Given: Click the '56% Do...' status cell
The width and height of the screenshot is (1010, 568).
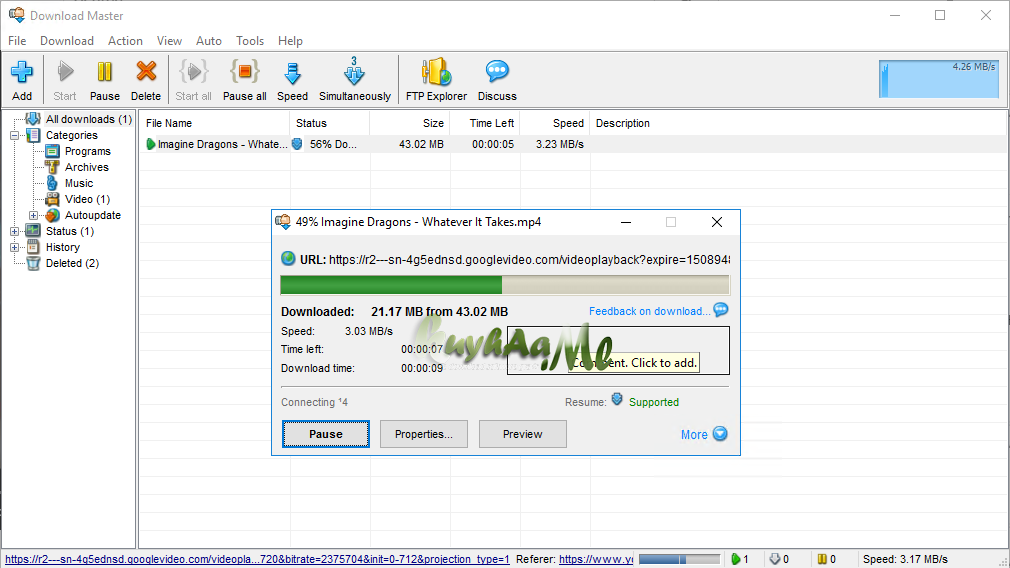Looking at the screenshot, I should (x=333, y=144).
